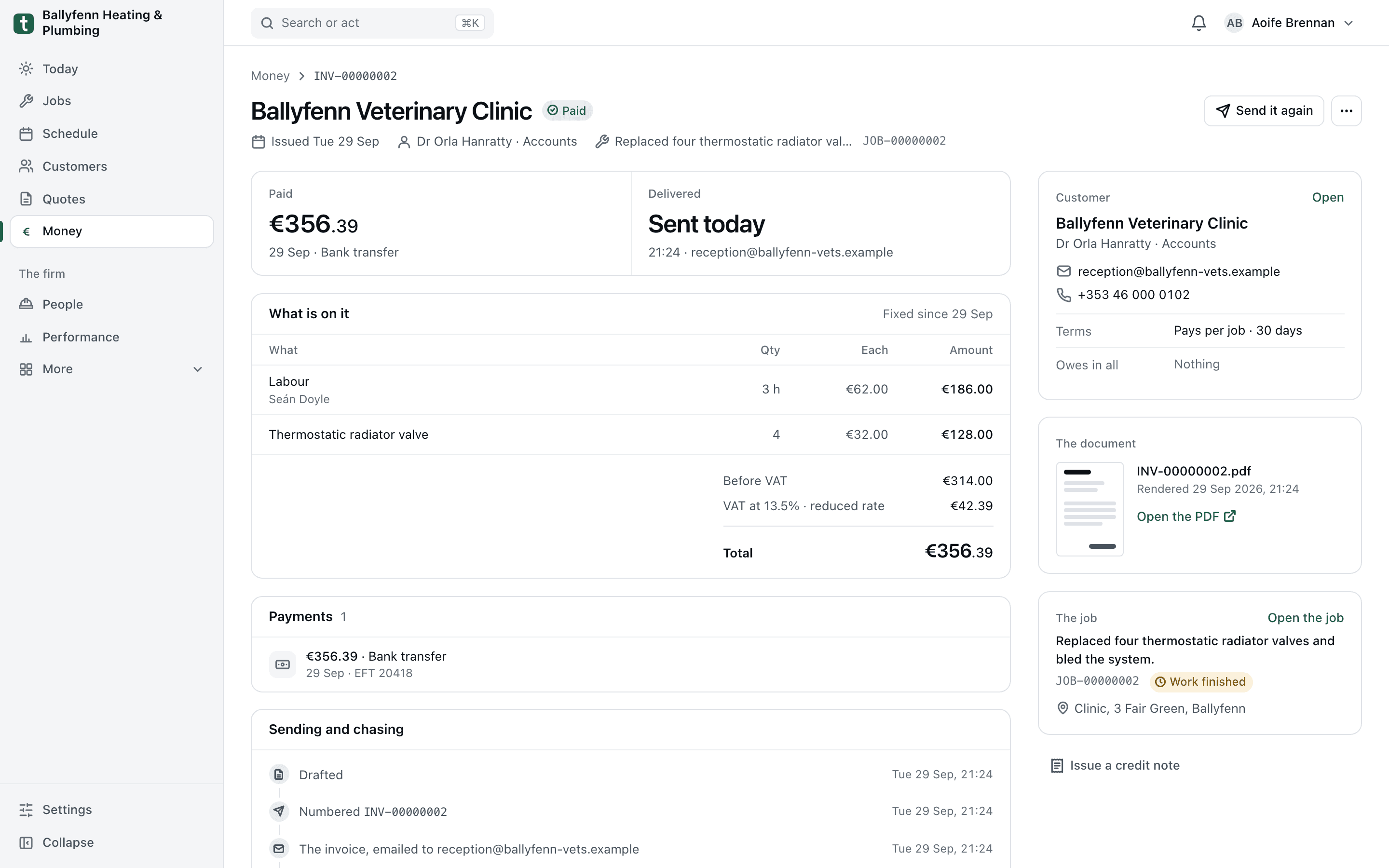
Task: Click the person icon beside Dr Orla Hanratty
Action: point(404,142)
